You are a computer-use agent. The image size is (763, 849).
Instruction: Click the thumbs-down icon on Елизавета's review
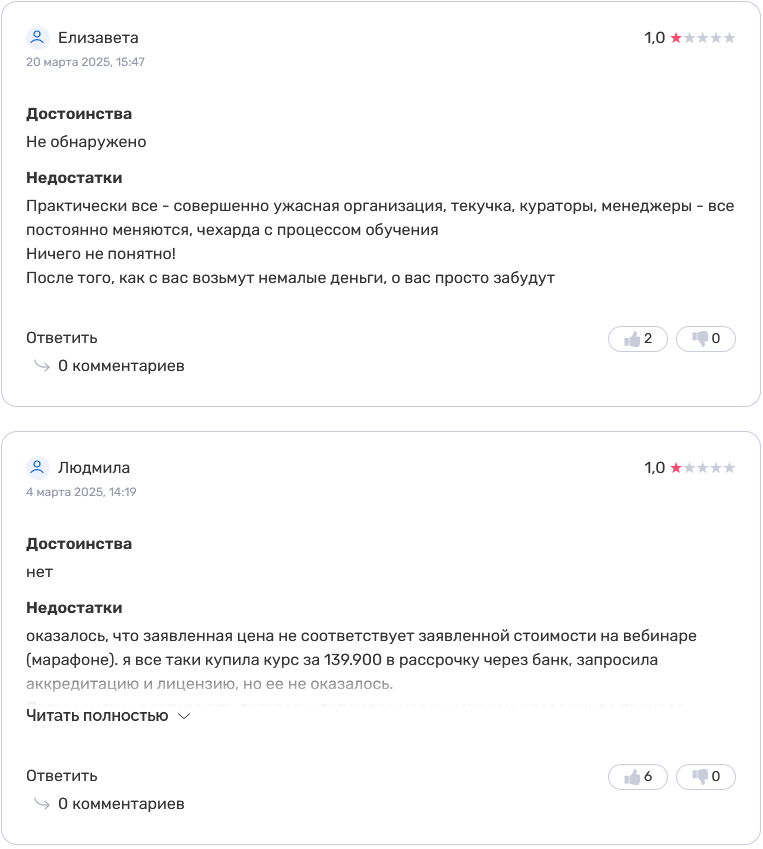(x=699, y=339)
